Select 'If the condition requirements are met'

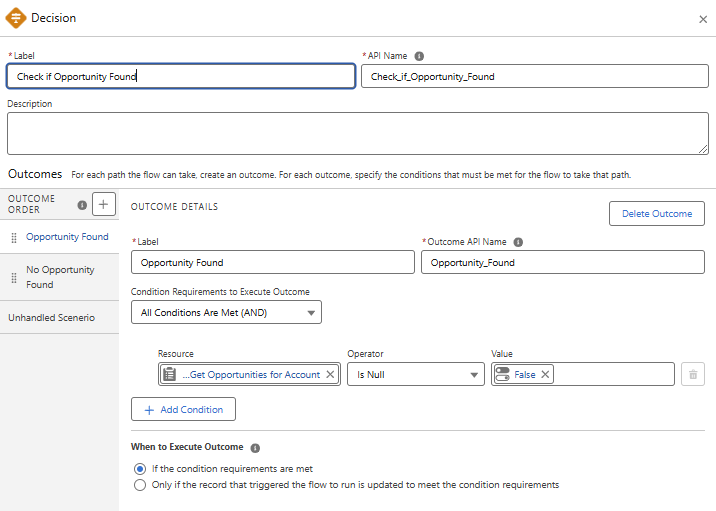140,468
